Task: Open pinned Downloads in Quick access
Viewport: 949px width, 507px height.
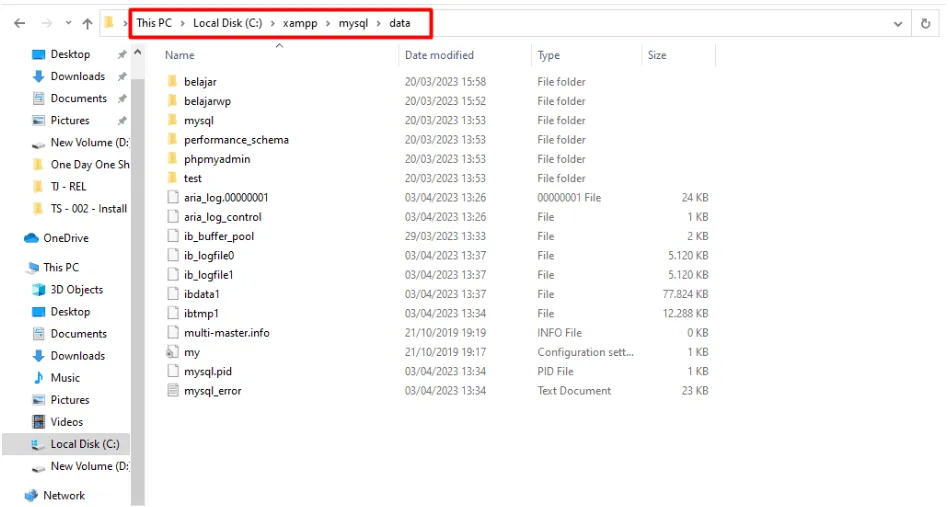Action: click(77, 76)
